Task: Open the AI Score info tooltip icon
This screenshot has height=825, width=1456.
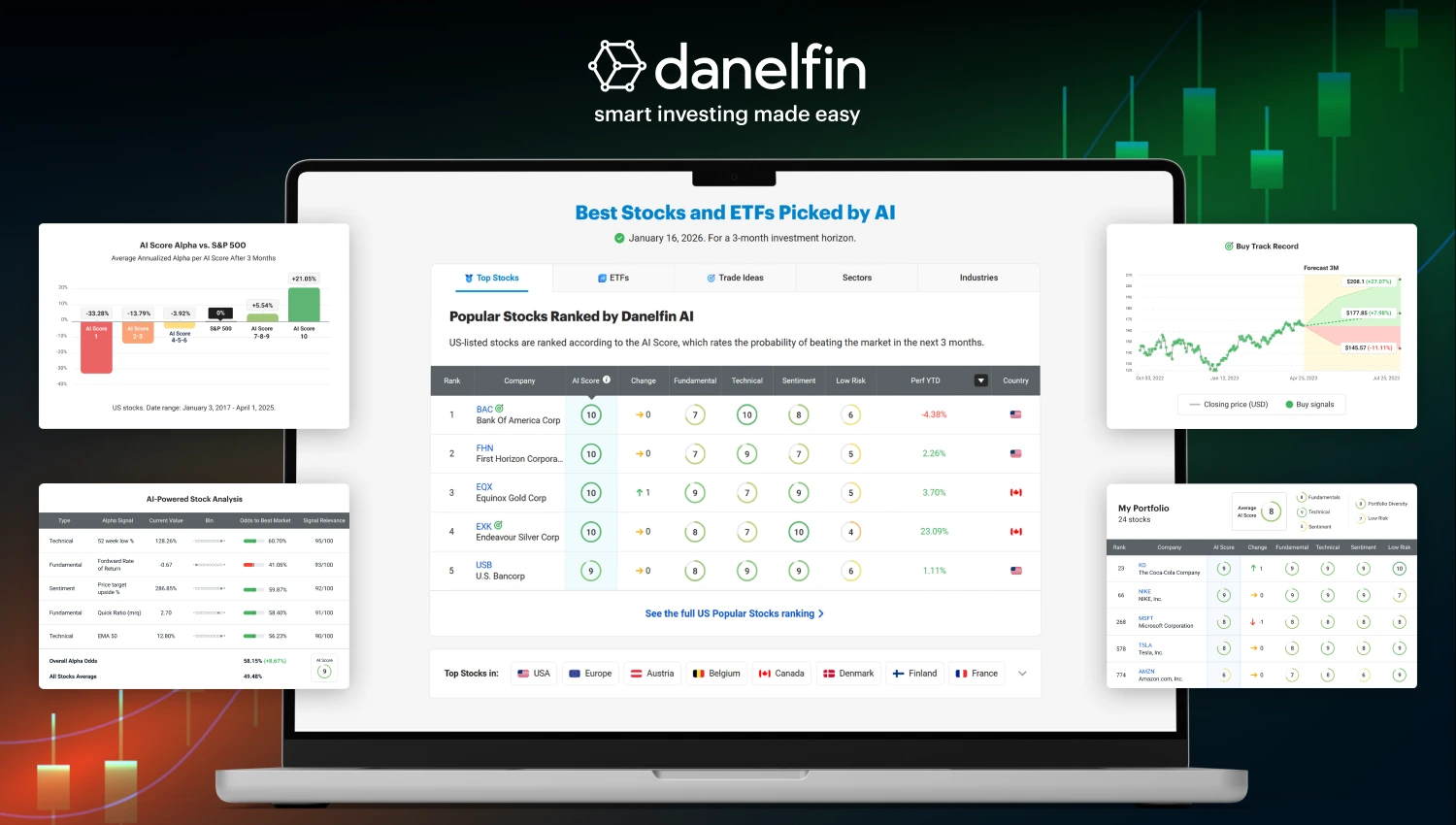Action: tap(609, 380)
